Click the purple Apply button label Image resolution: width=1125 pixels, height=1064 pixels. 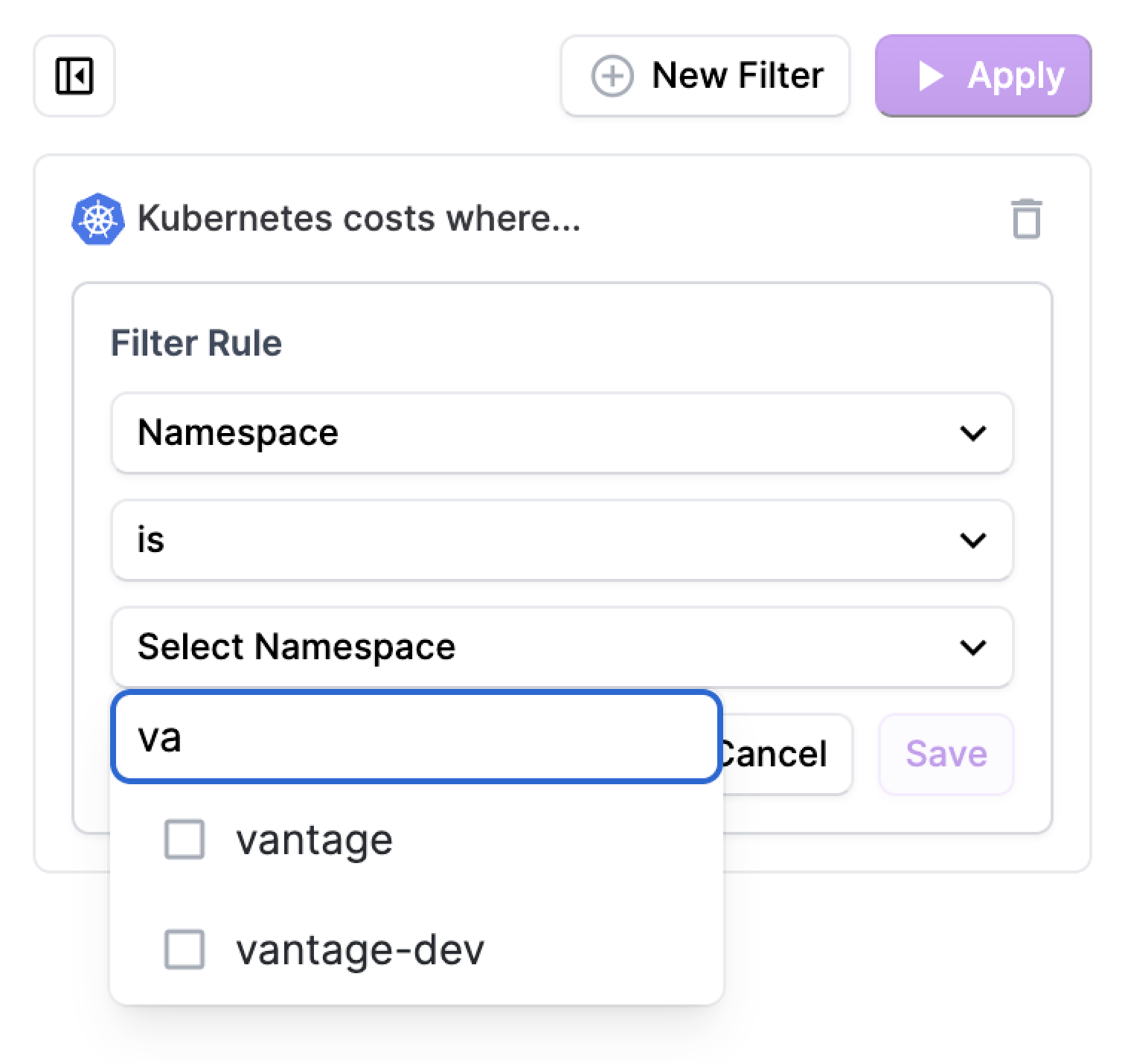(x=1016, y=76)
